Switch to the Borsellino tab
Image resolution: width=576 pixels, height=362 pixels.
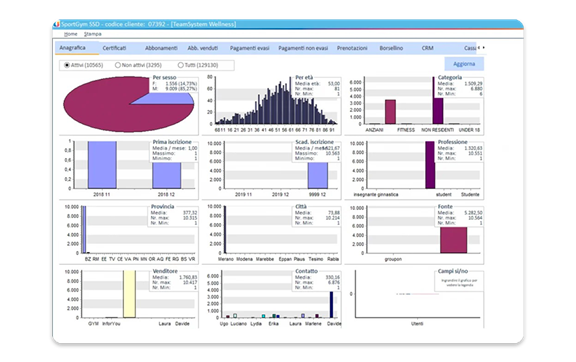pyautogui.click(x=391, y=48)
